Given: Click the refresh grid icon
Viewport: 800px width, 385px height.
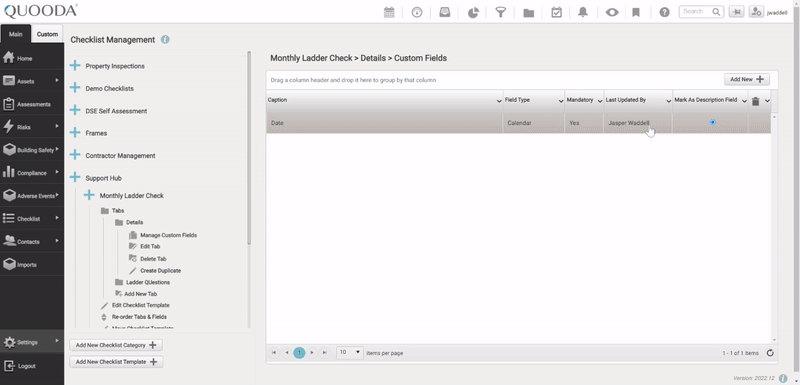Looking at the screenshot, I should (x=770, y=353).
